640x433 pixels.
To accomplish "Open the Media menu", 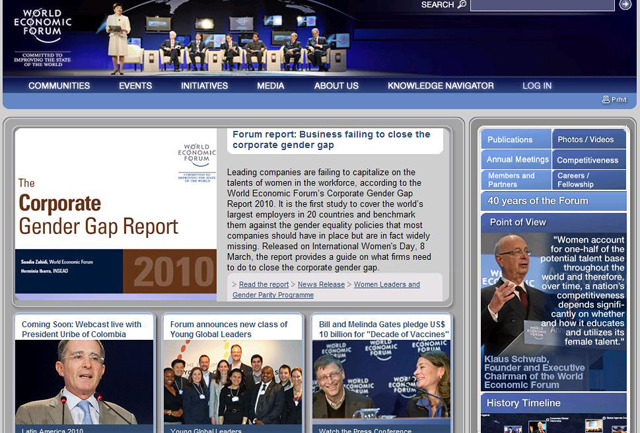I will point(271,86).
